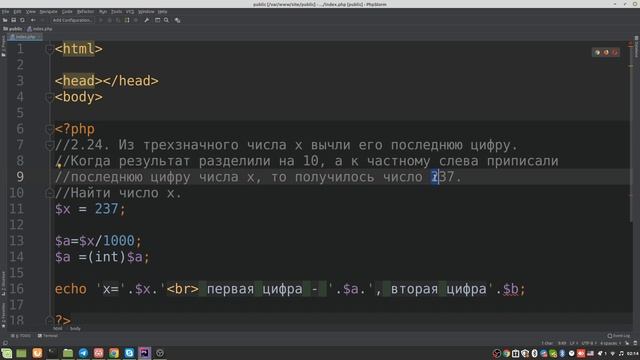The width and height of the screenshot is (640, 360).
Task: Select the index.php editor tab
Action: (24, 37)
